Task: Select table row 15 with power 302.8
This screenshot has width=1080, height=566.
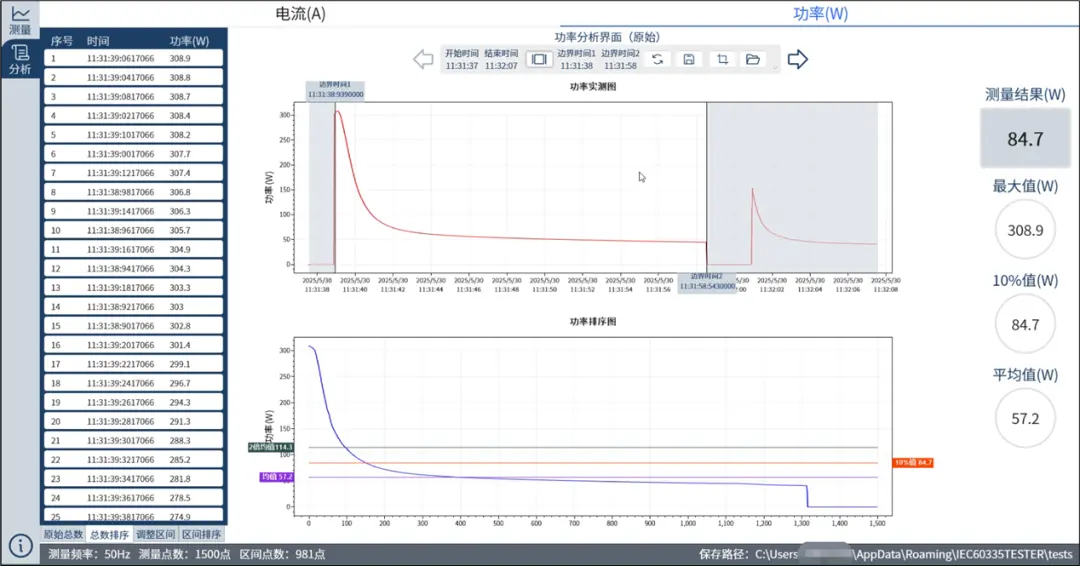Action: [134, 326]
